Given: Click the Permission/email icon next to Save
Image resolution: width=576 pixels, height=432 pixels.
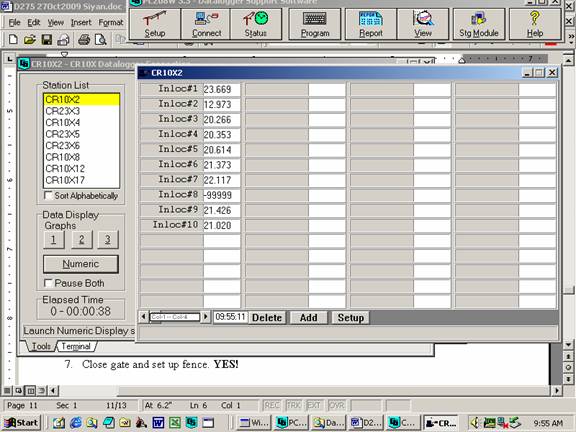Looking at the screenshot, I should pyautogui.click(x=64, y=39).
